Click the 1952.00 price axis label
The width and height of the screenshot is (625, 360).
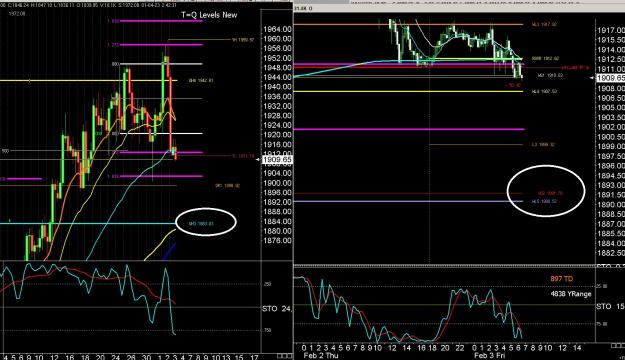[277, 58]
